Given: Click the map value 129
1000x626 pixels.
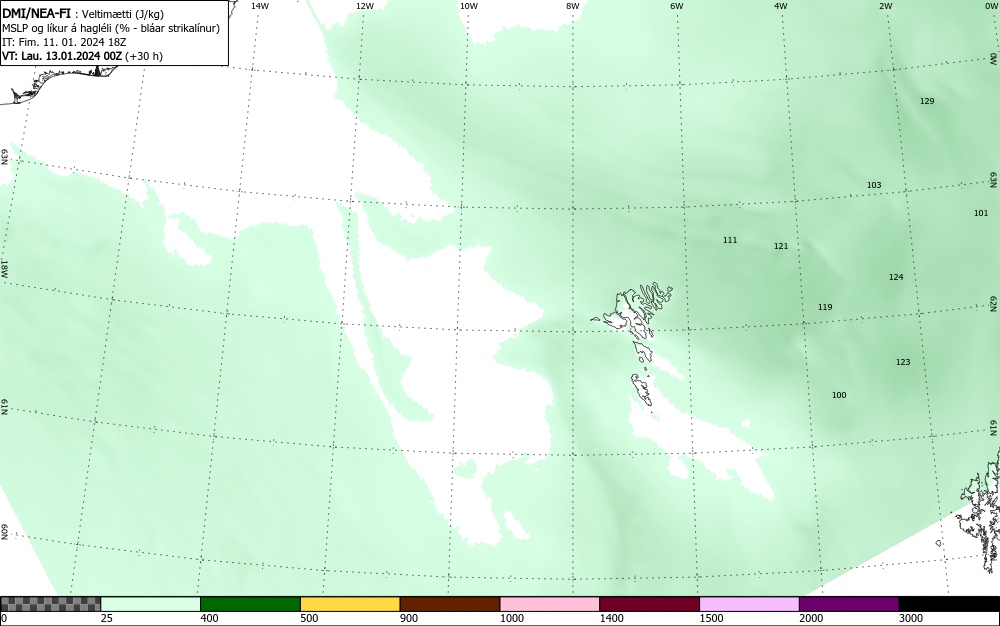Looking at the screenshot, I should (x=927, y=101).
